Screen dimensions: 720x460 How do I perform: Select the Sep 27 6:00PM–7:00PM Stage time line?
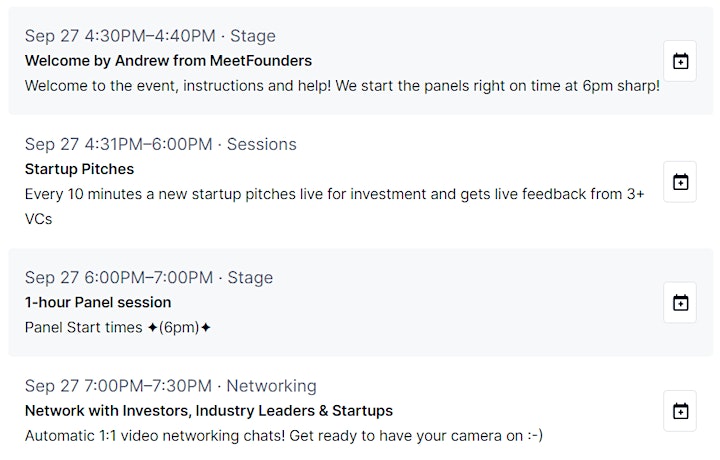(x=149, y=277)
